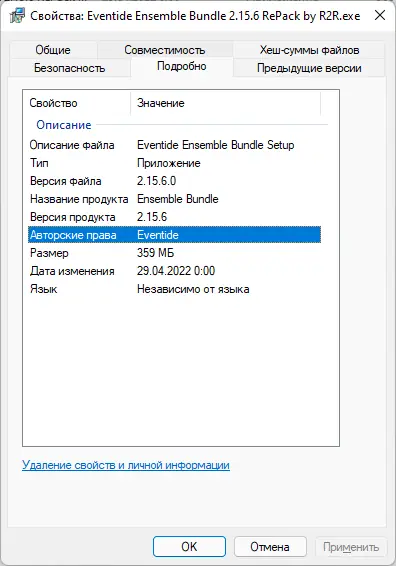Click the Отмена button
This screenshot has width=396, height=566.
pyautogui.click(x=270, y=547)
